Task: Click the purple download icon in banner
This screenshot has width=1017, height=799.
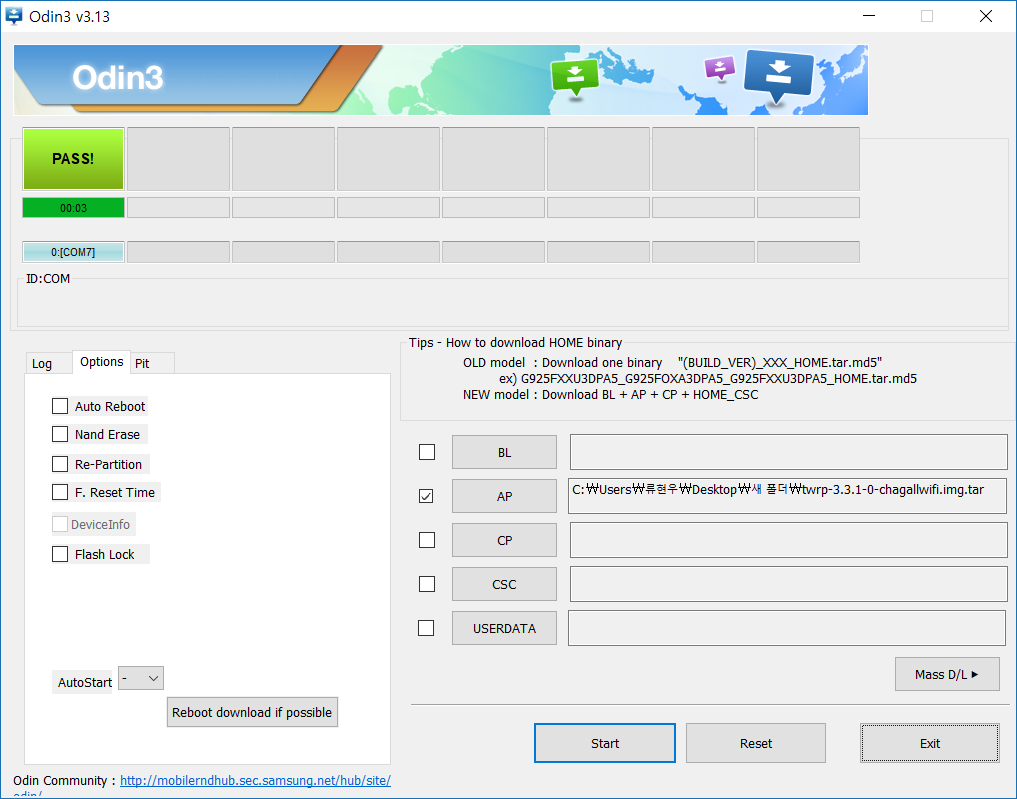Action: pyautogui.click(x=720, y=68)
